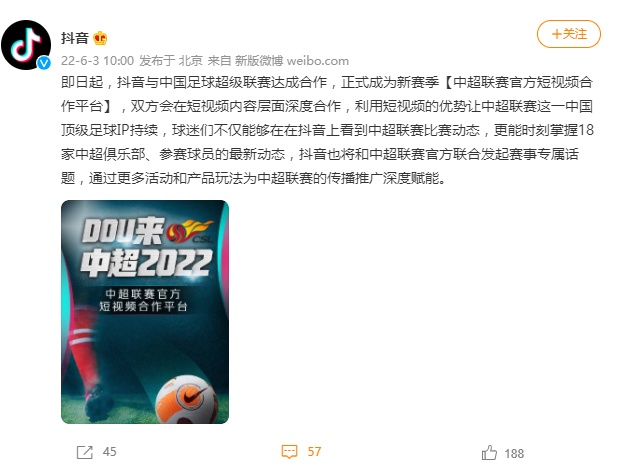Image resolution: width=618 pixels, height=472 pixels.
Task: Click the repost share icon
Action: pyautogui.click(x=85, y=452)
